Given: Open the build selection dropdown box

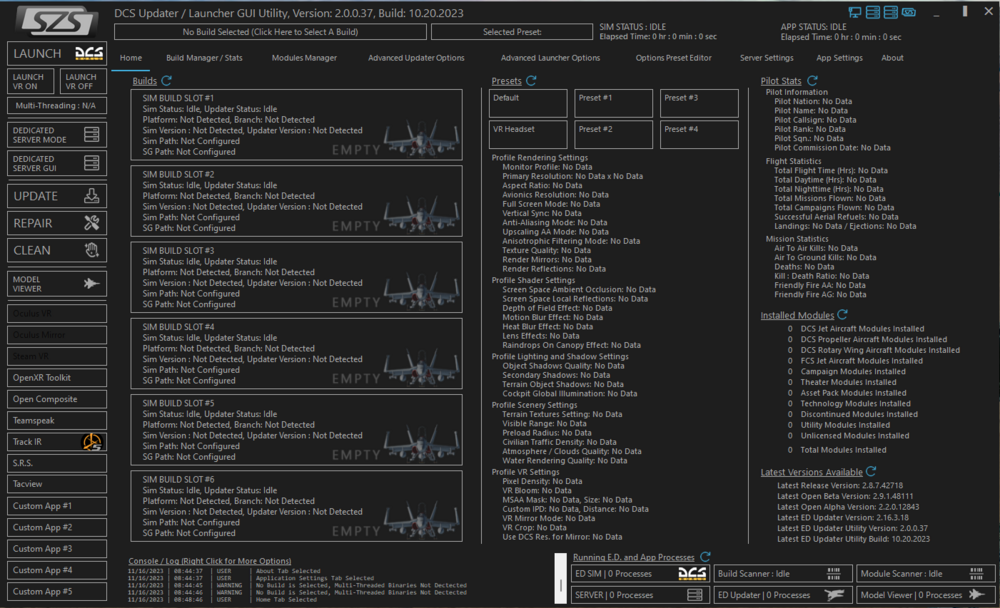Looking at the screenshot, I should tap(270, 32).
